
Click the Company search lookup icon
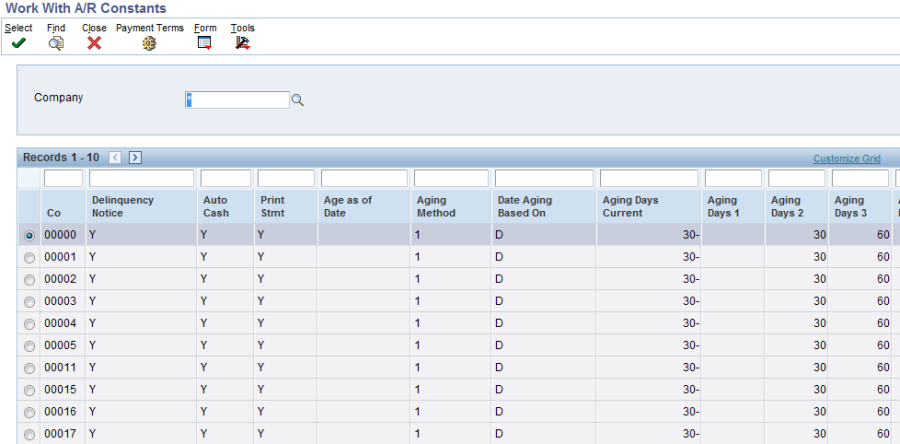[297, 100]
